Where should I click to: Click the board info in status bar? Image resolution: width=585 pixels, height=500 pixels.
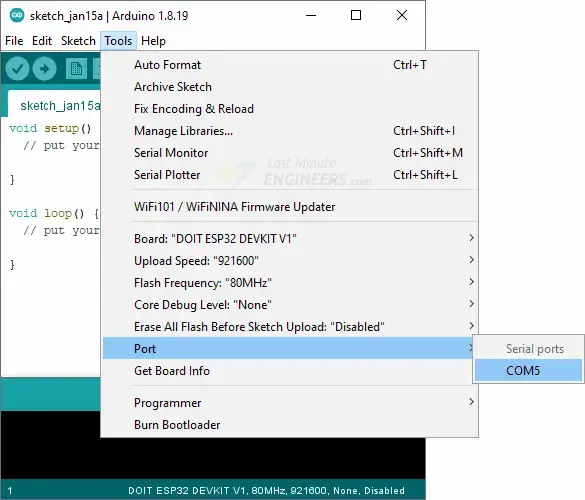pos(266,490)
